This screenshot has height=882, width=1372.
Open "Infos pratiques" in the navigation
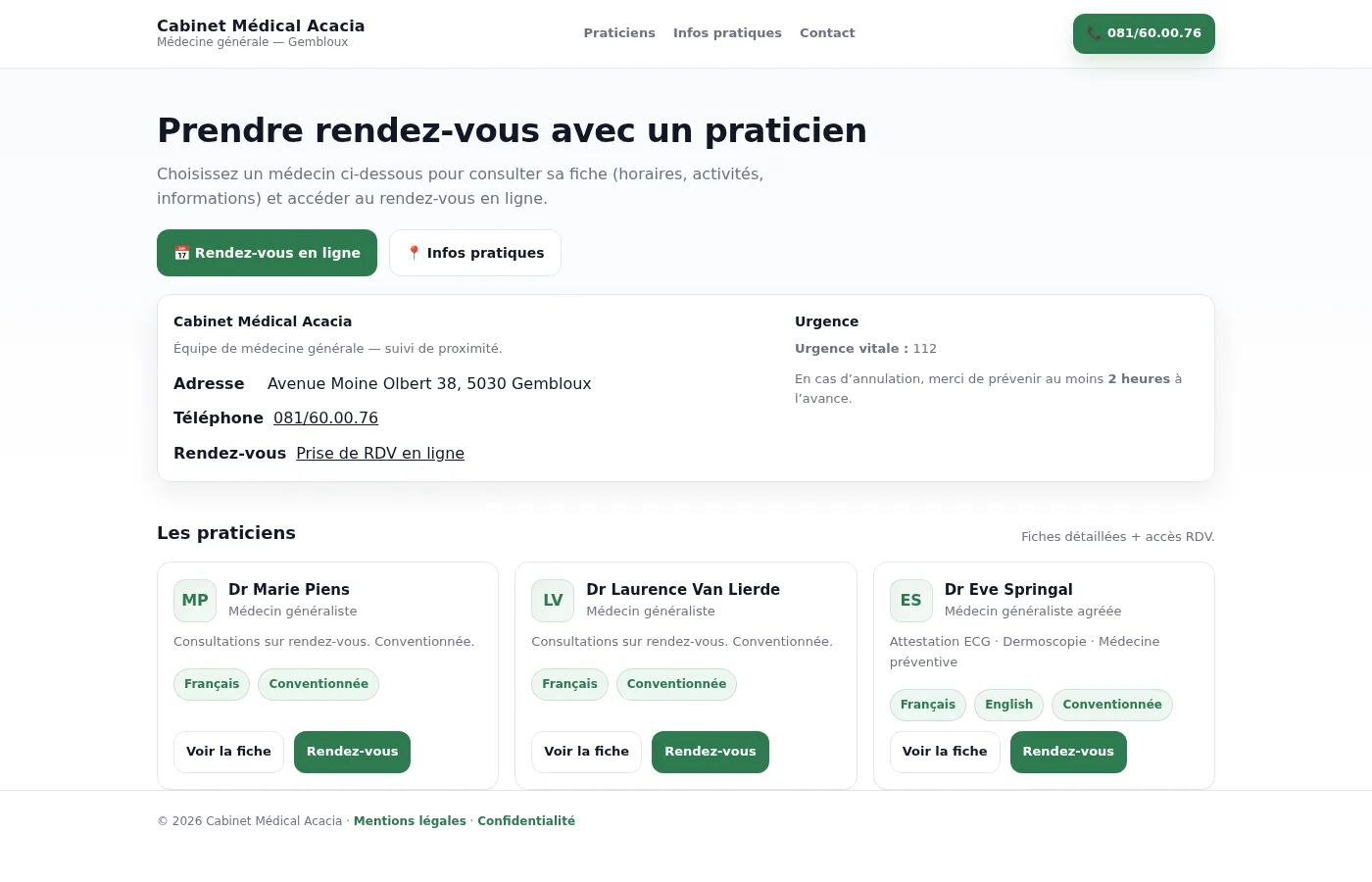pos(727,32)
